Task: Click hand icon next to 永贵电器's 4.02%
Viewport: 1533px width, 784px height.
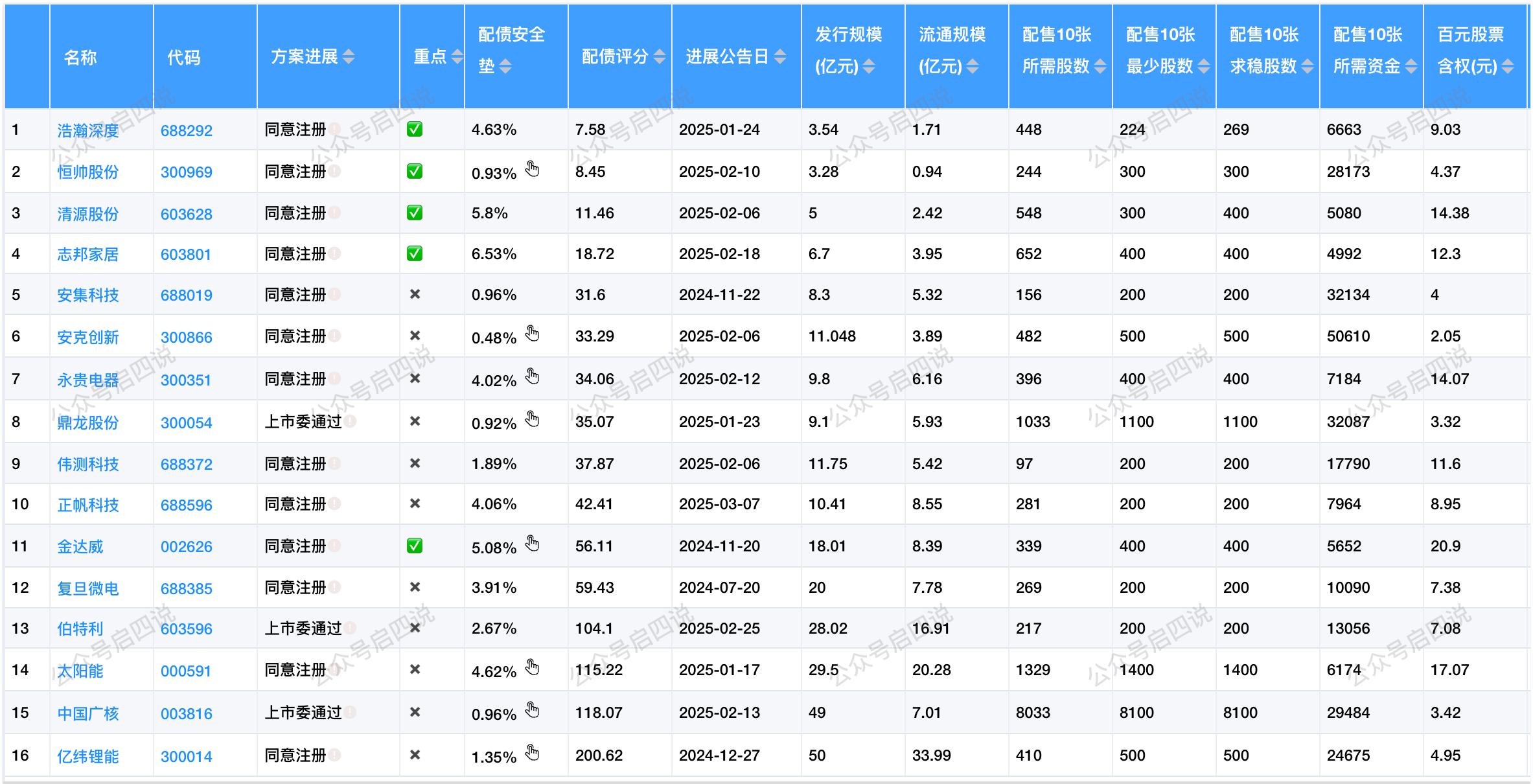Action: click(x=532, y=376)
